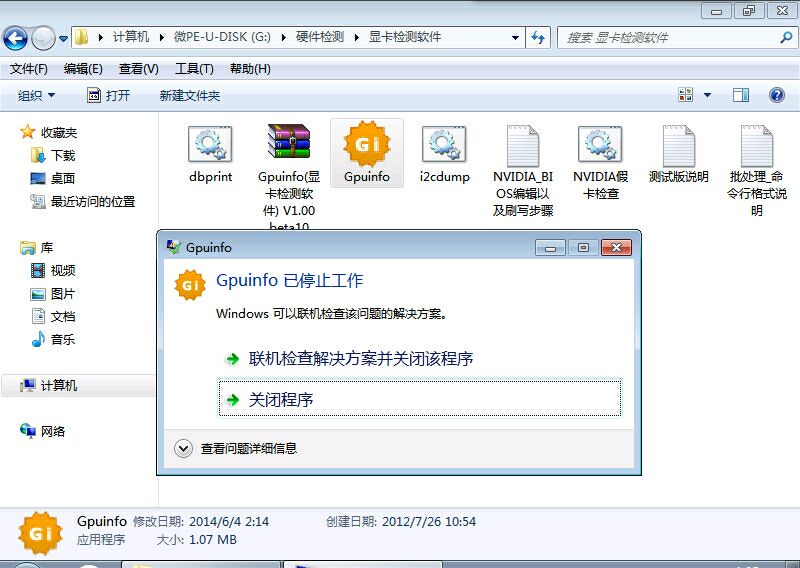Refresh the folder via the address bar button

pos(538,37)
